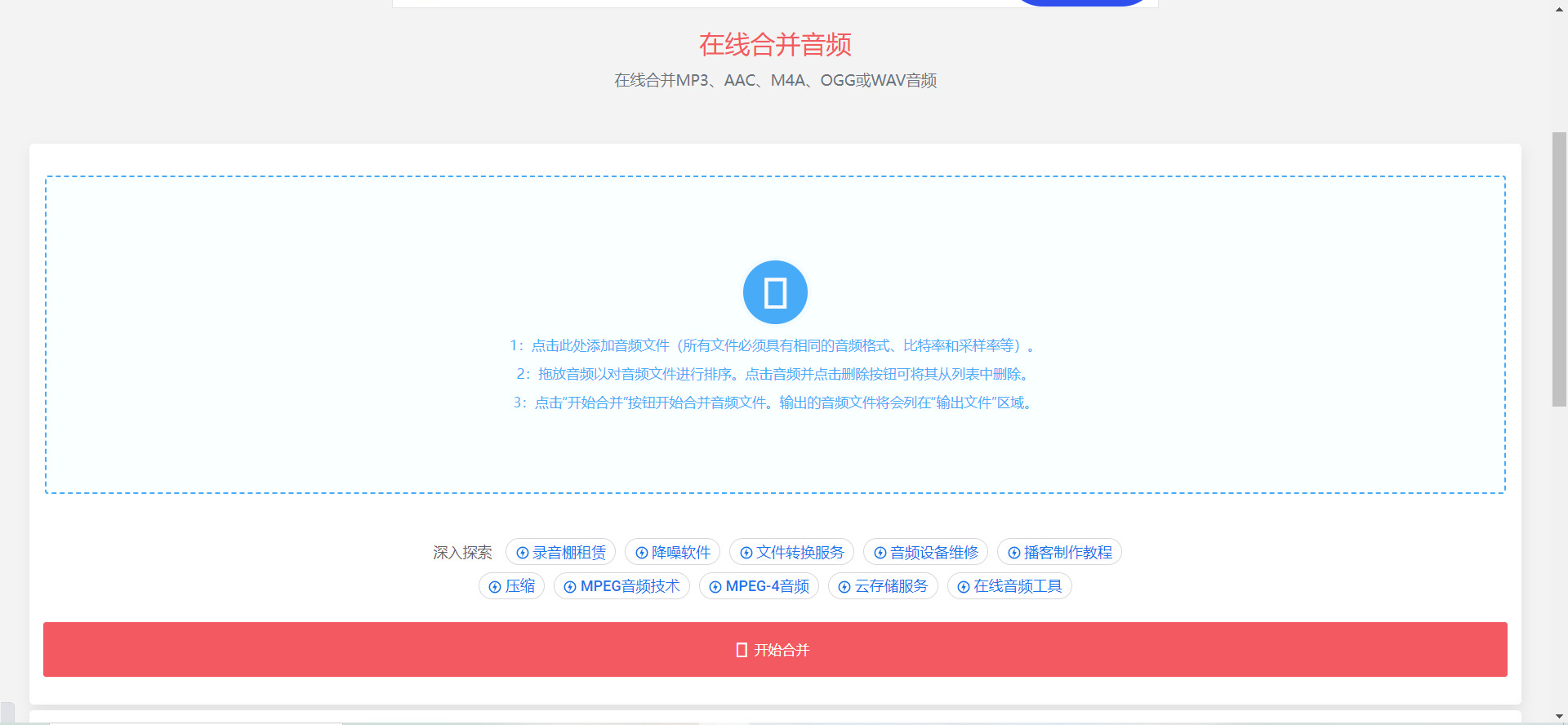Click the scrollbar down arrow
Image resolution: width=1568 pixels, height=725 pixels.
tap(1560, 717)
